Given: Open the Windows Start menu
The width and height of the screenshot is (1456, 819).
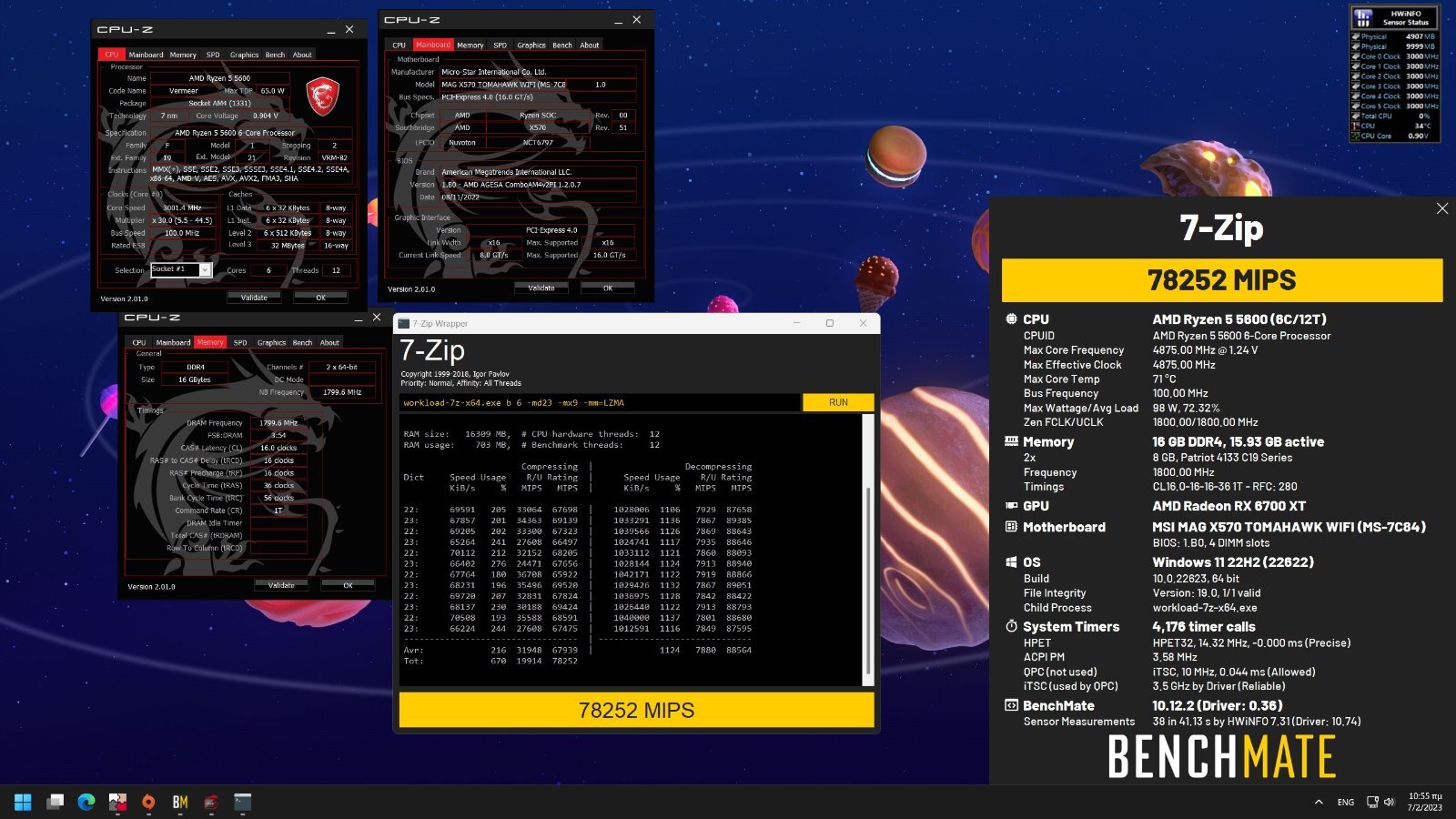Looking at the screenshot, I should coord(24,802).
